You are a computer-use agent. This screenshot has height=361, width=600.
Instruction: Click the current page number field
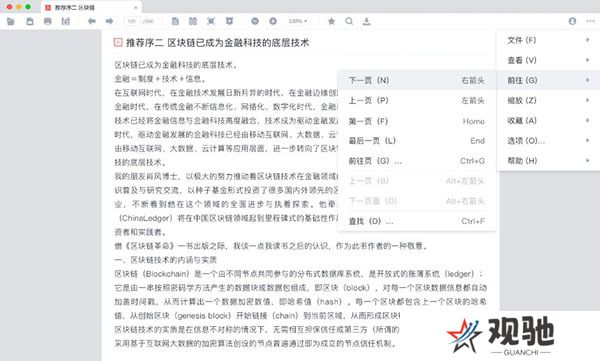132,21
